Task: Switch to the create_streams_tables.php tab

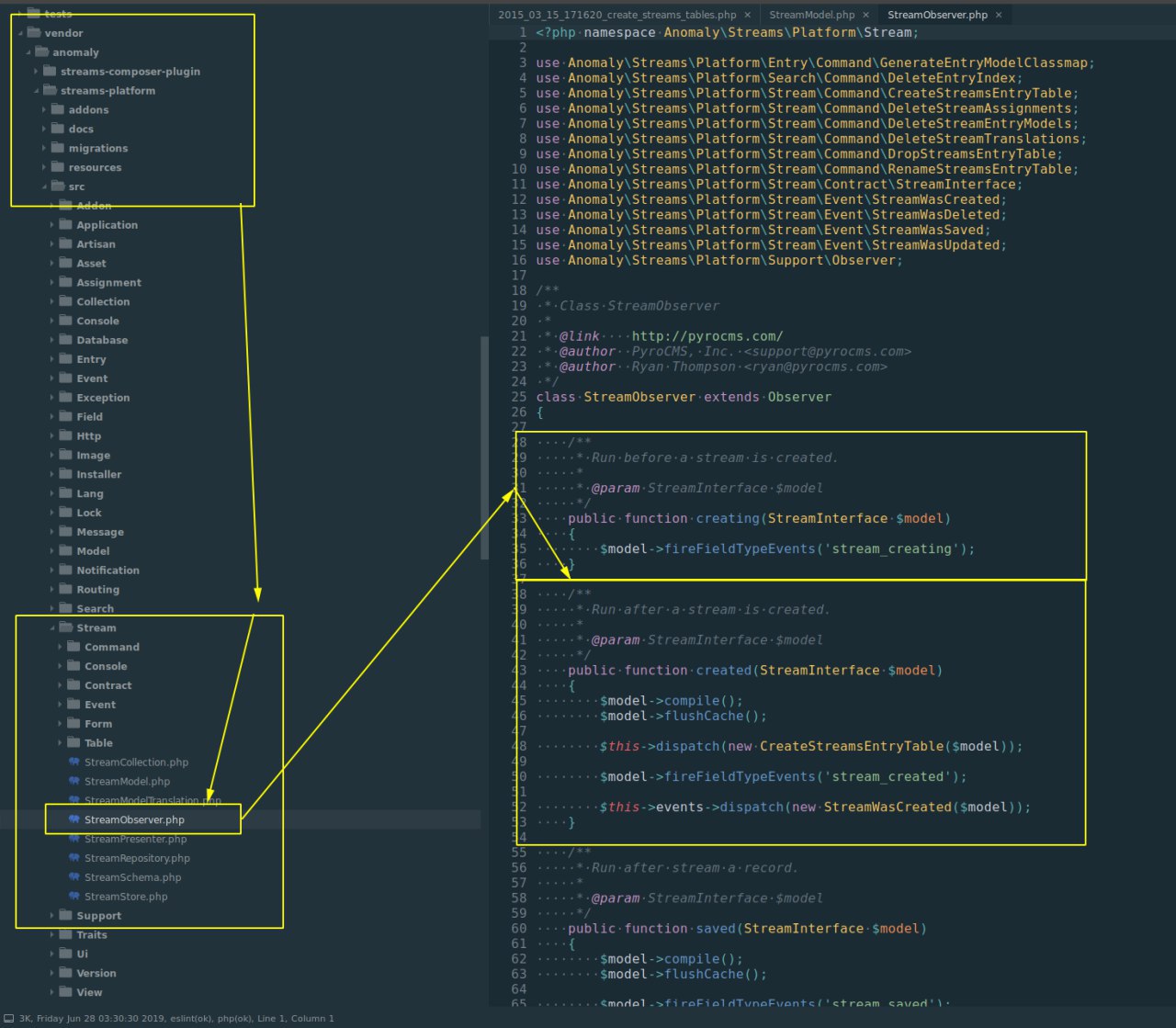Action: click(x=616, y=15)
